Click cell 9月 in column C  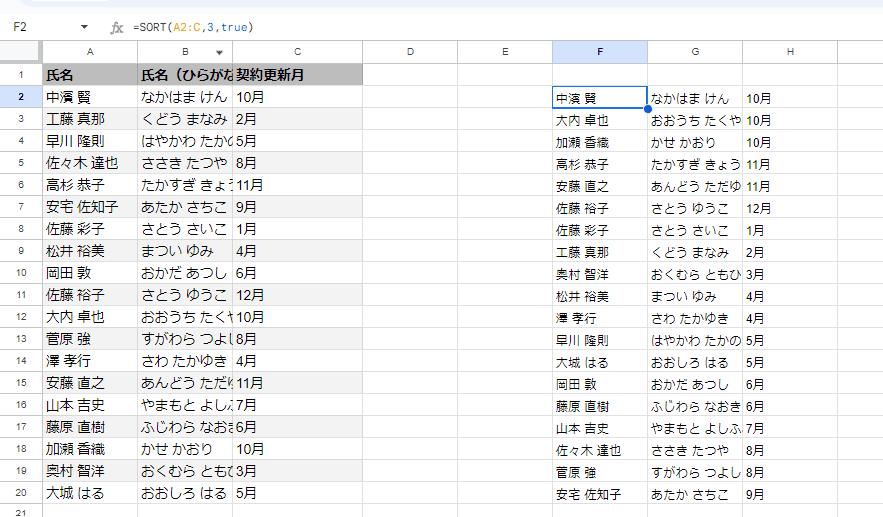(x=297, y=207)
